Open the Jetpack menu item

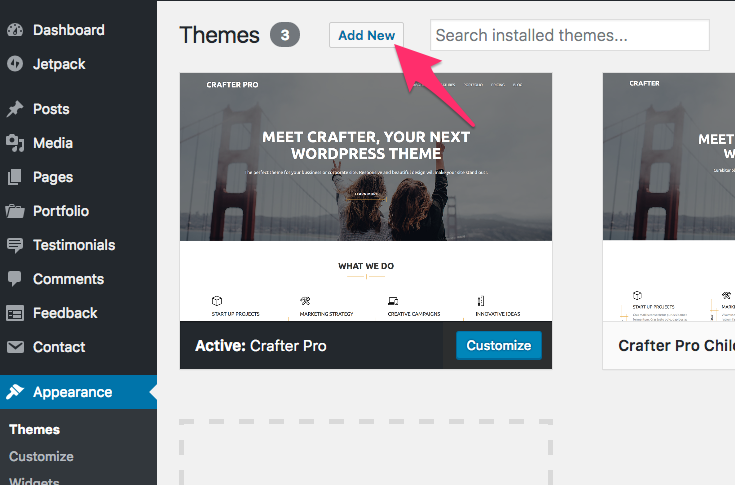[x=78, y=64]
